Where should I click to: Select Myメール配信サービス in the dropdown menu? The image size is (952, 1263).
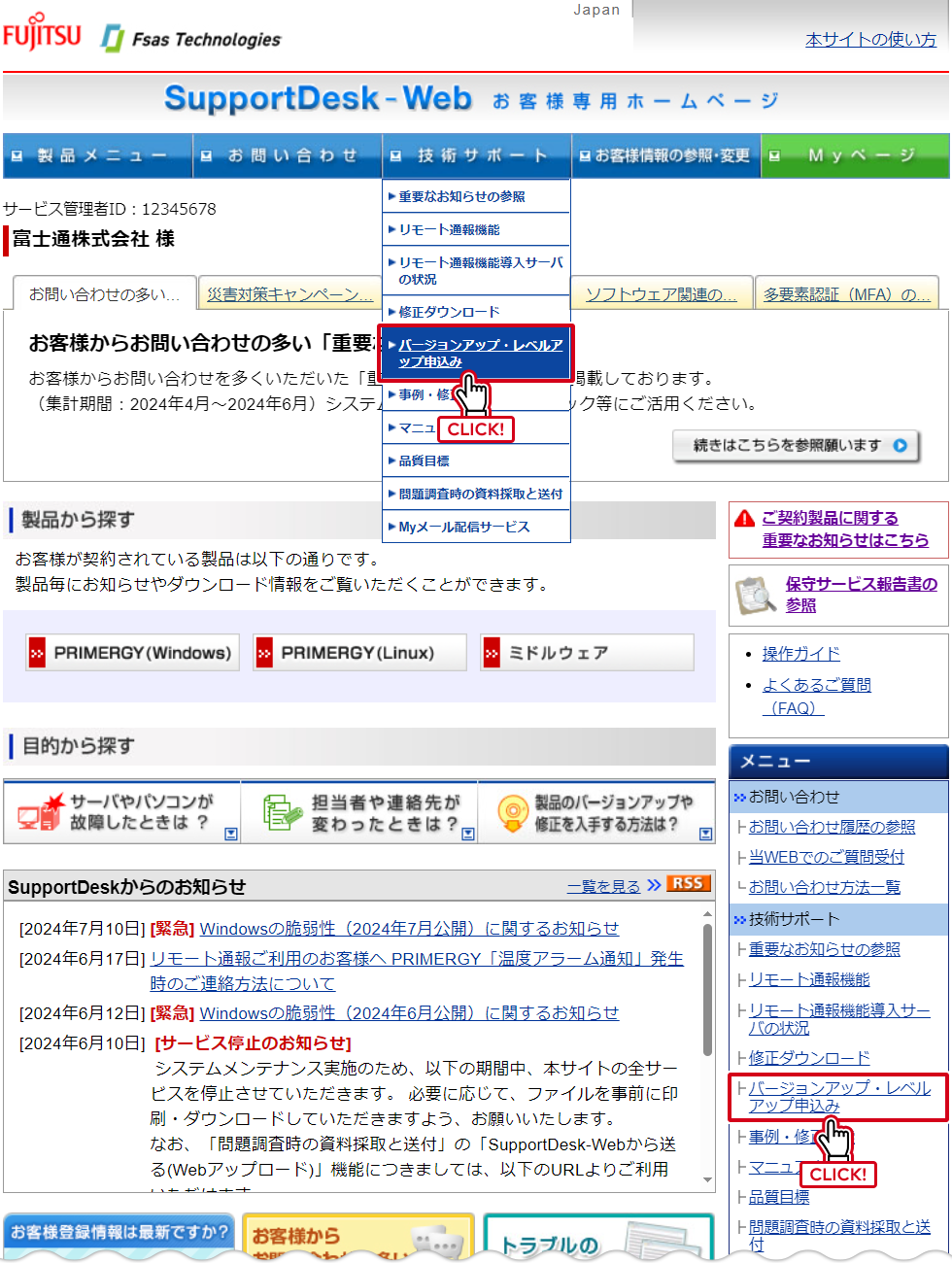476,527
